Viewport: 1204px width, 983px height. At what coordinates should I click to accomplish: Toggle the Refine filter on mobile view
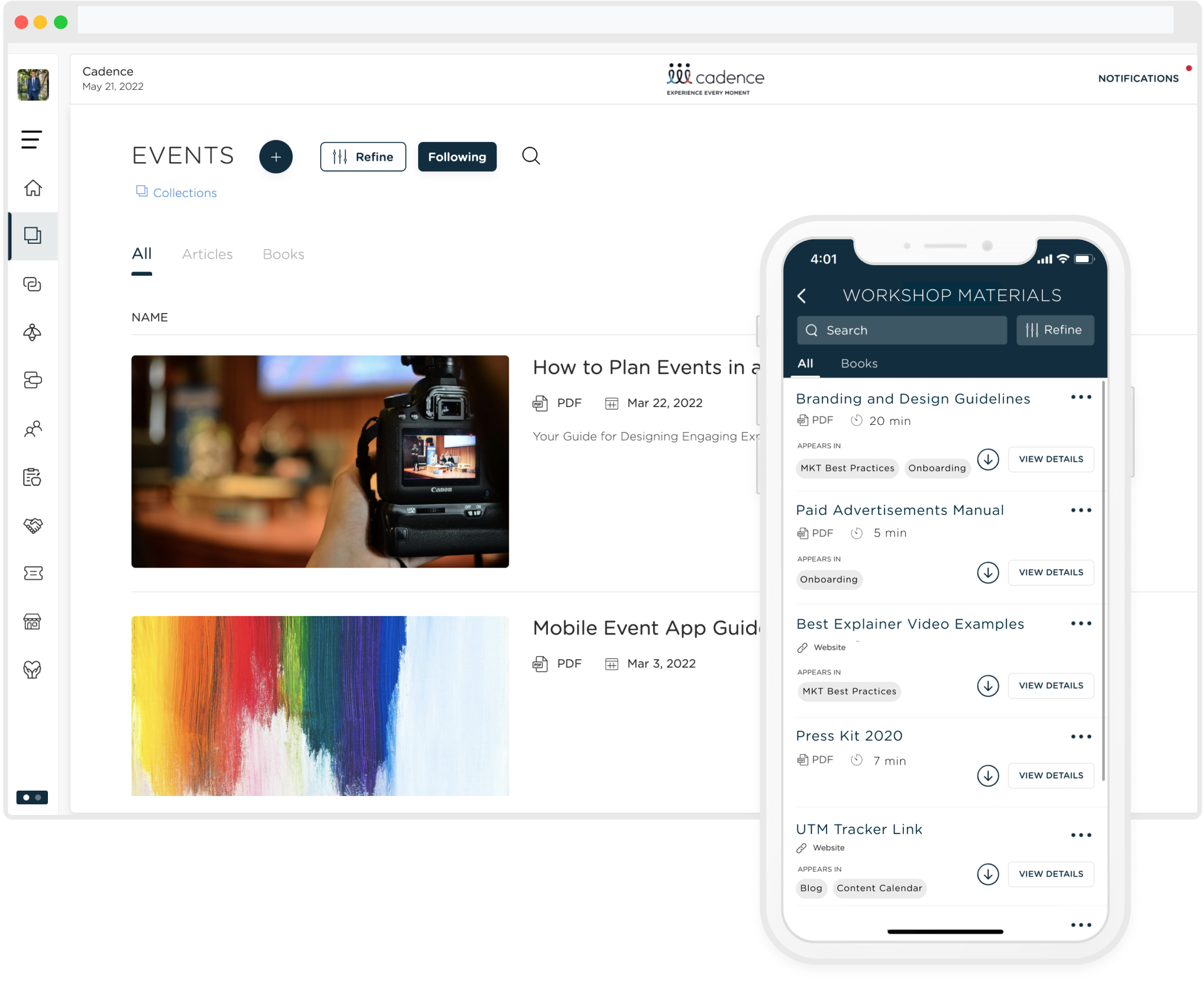pos(1053,330)
